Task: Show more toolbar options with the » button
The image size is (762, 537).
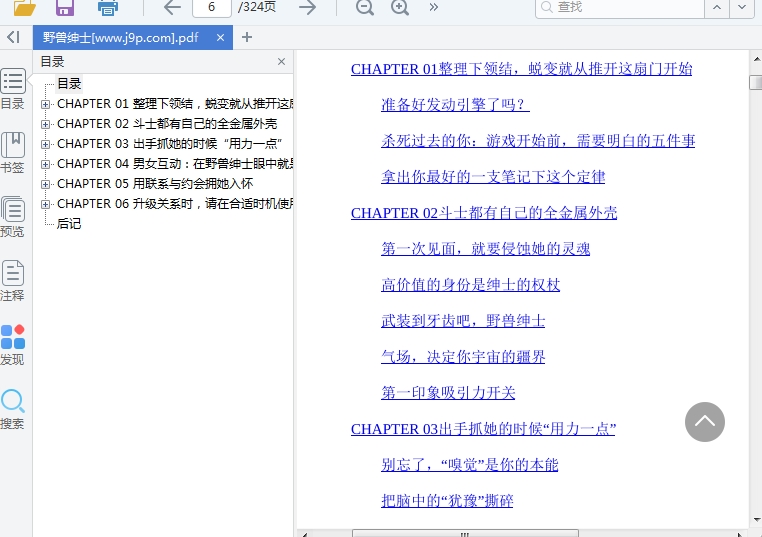Action: tap(433, 8)
